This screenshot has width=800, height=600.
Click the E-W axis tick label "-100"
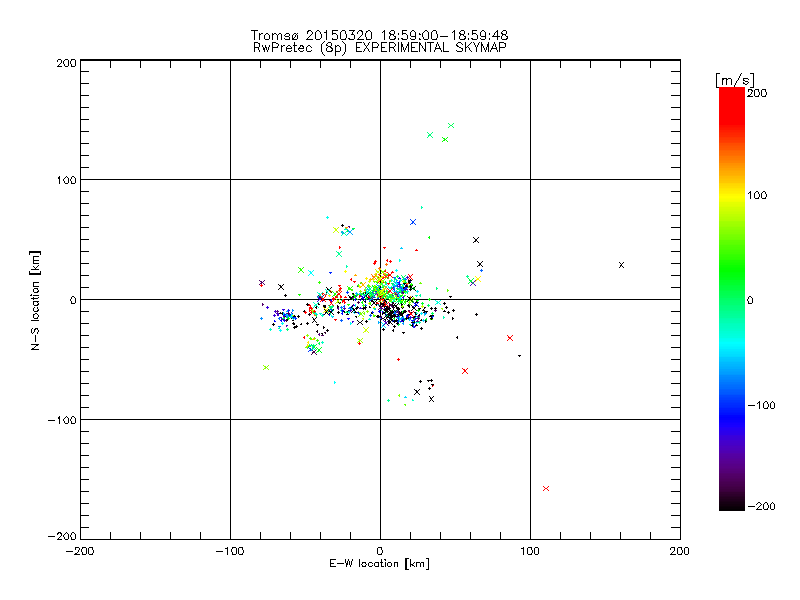pyautogui.click(x=230, y=552)
